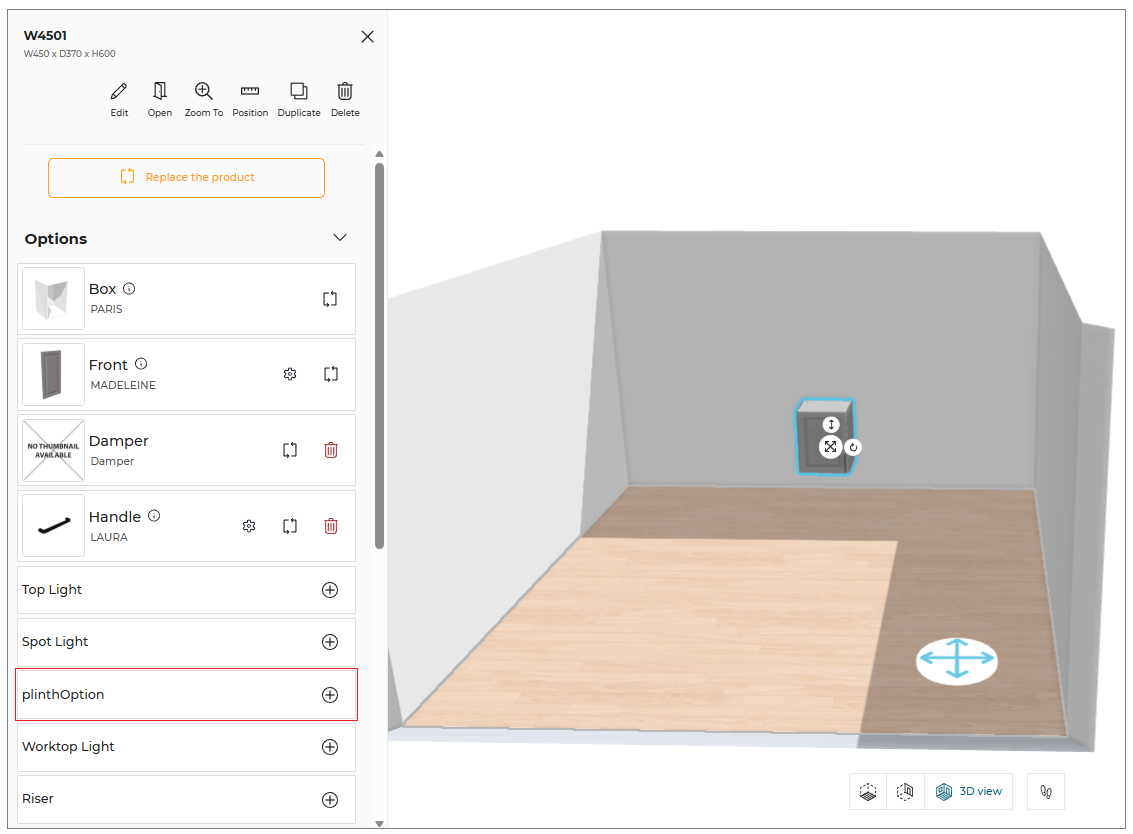
Task: Click the Edit pencil icon
Action: 119,92
